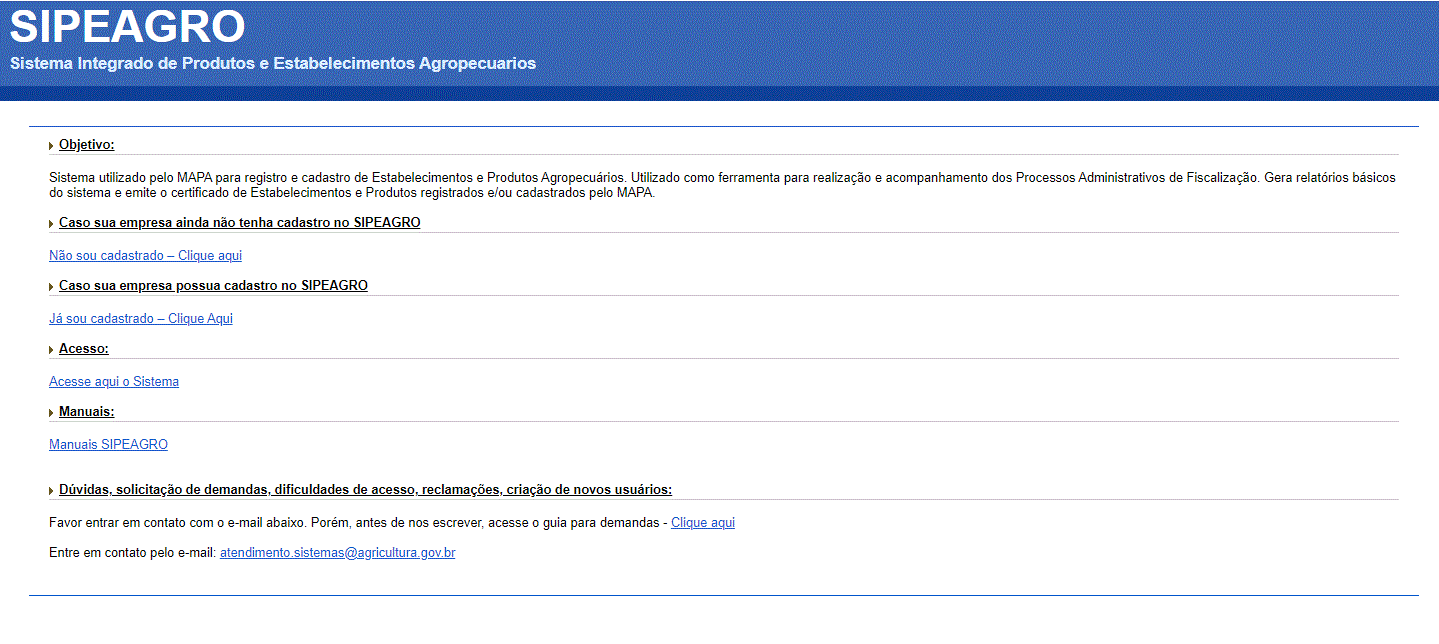Click the triangle arrow next to Acesso
1439x644 pixels.
coord(51,350)
